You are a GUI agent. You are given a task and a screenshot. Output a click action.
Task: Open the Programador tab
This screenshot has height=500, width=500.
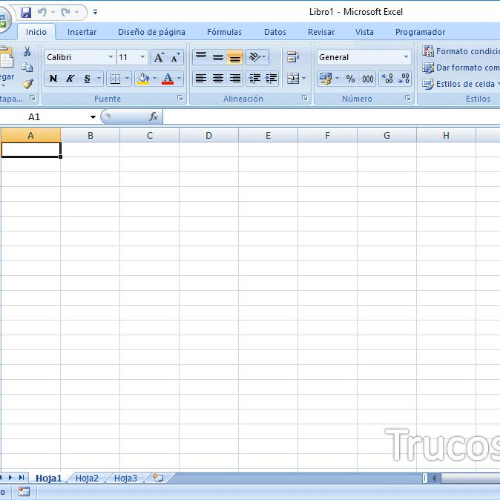(420, 32)
